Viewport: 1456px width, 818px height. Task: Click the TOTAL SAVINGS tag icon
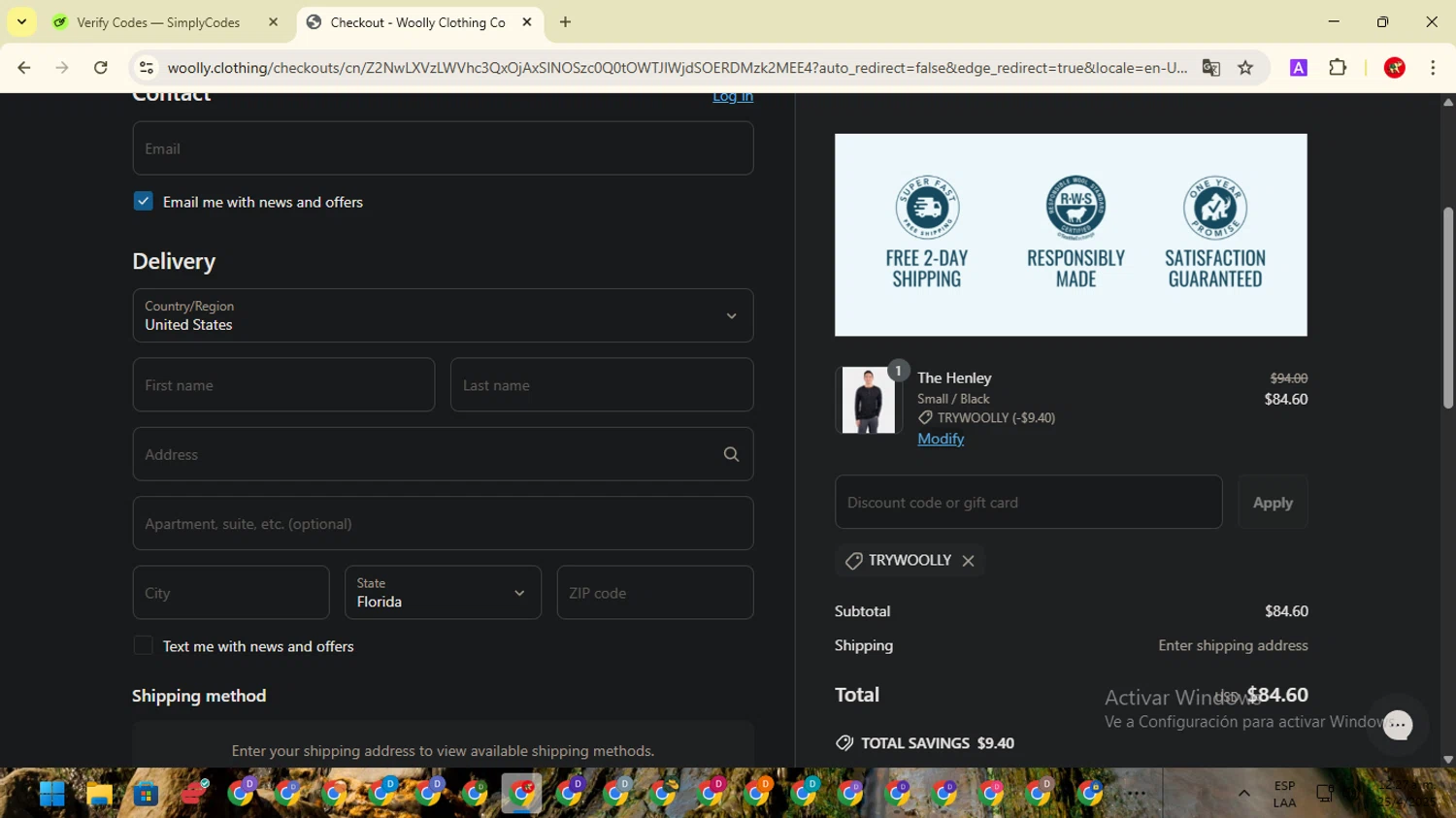click(844, 743)
